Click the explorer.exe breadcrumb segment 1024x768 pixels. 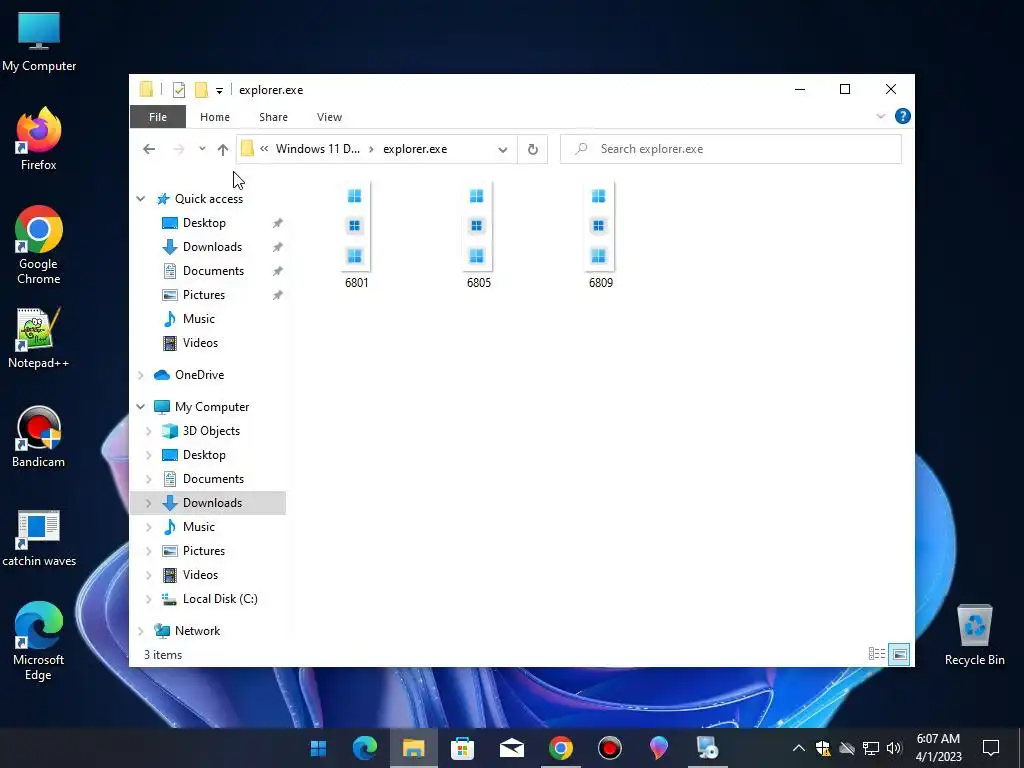point(415,149)
